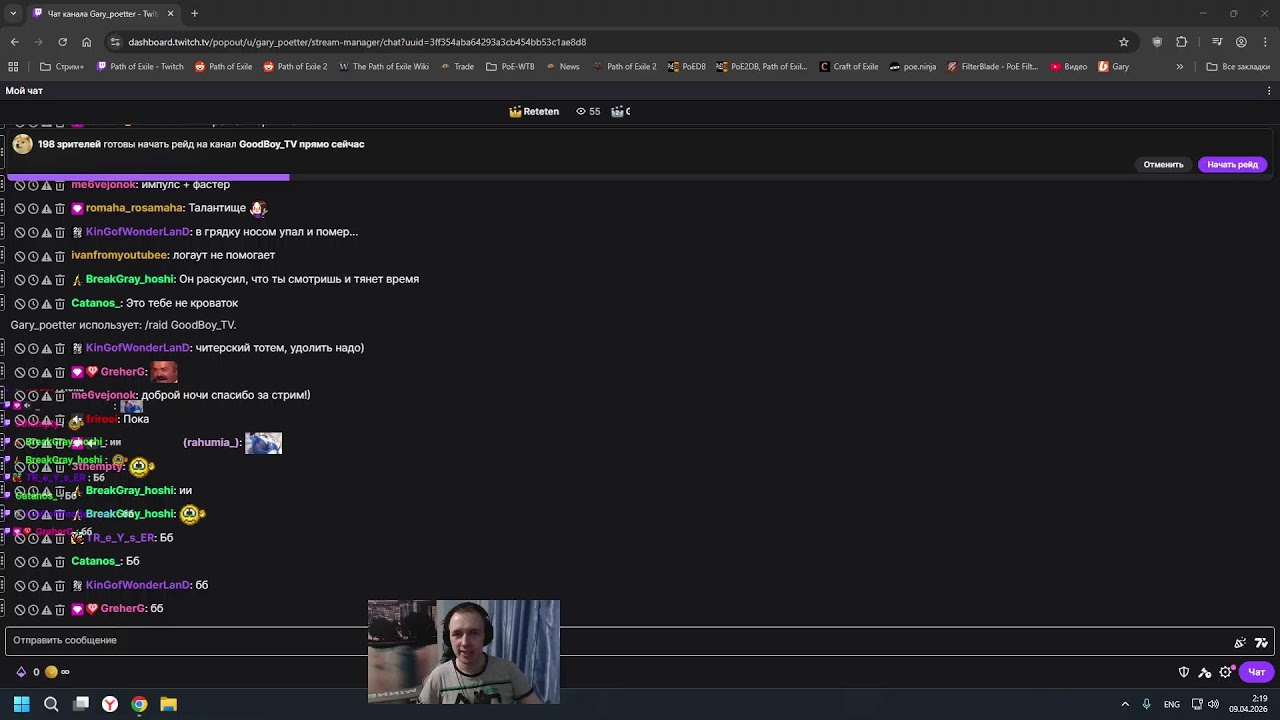Timeout romaha_rosamaha with the clock icon
The image size is (1280, 720).
tap(33, 209)
